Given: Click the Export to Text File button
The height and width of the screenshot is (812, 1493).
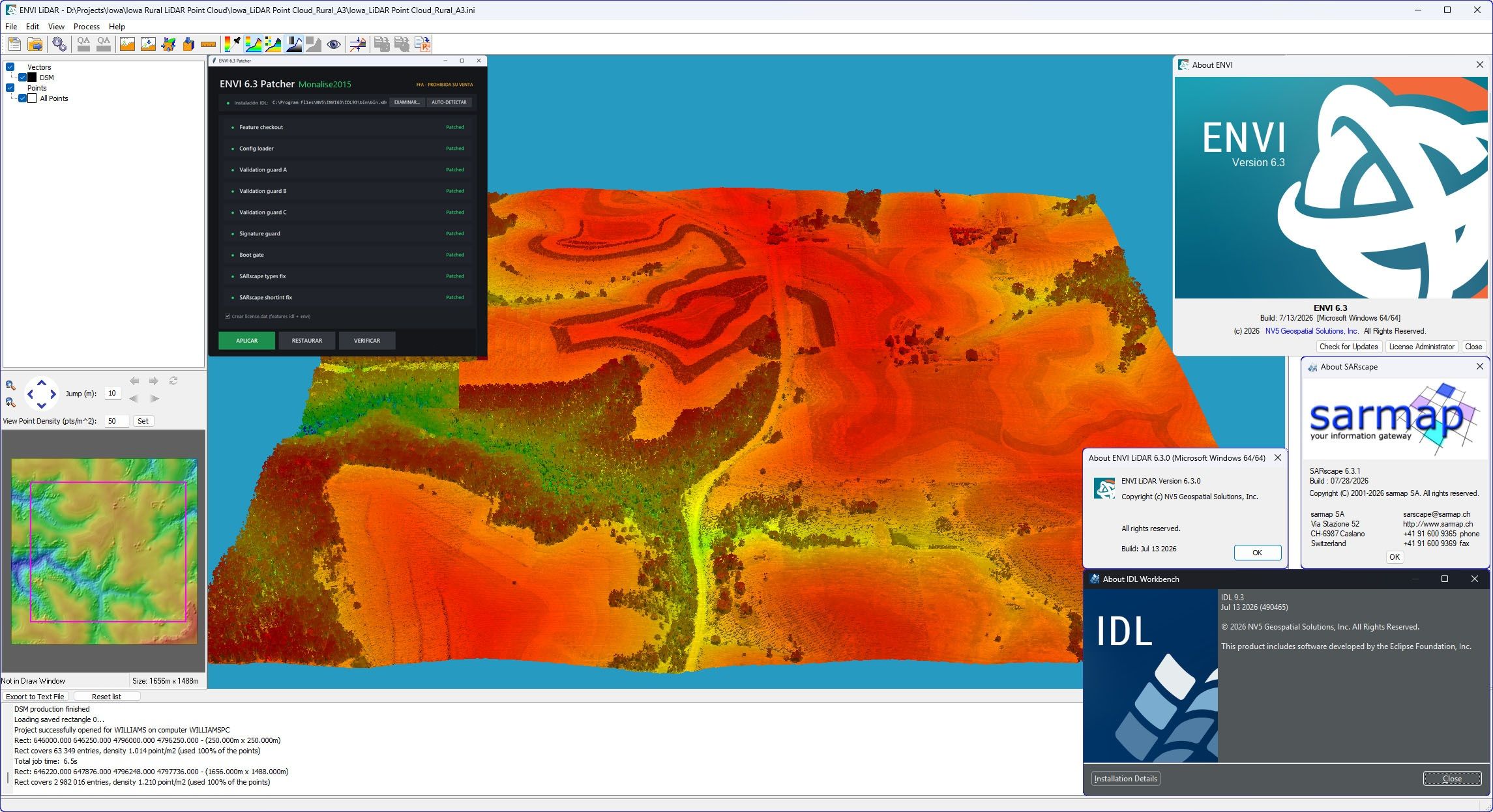Looking at the screenshot, I should point(35,697).
